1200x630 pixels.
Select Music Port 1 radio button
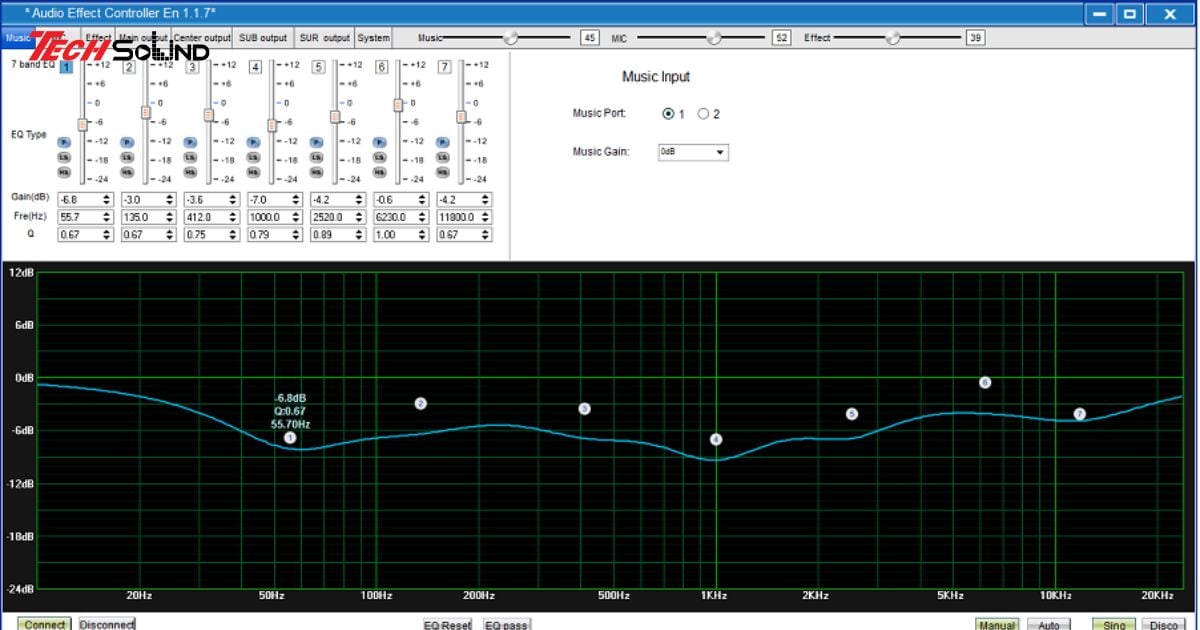click(668, 114)
